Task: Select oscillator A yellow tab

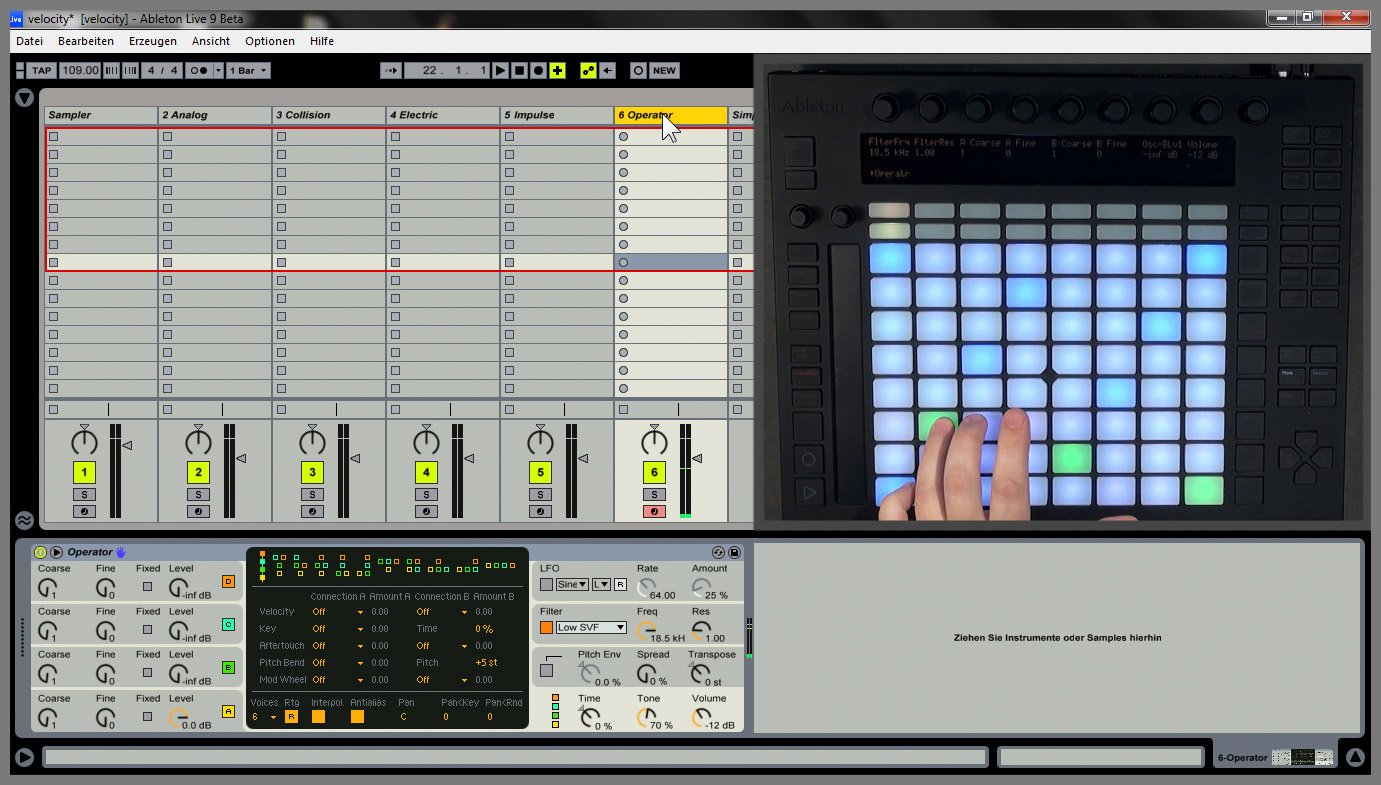Action: click(x=228, y=711)
